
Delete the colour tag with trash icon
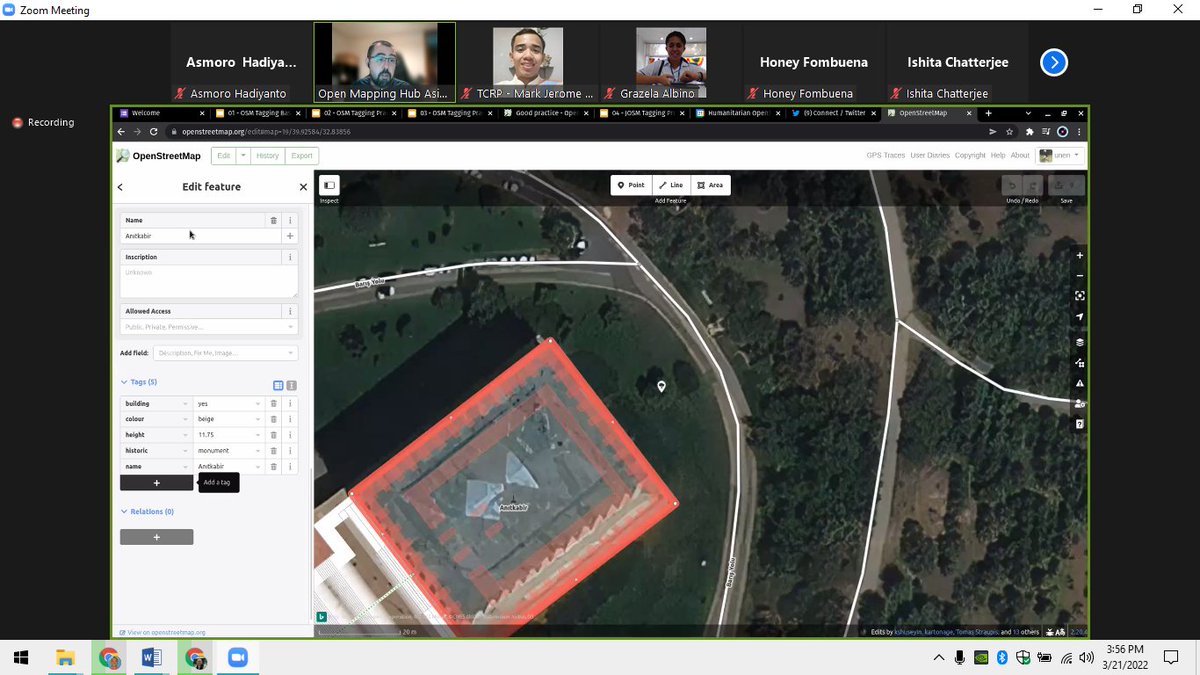click(x=273, y=419)
